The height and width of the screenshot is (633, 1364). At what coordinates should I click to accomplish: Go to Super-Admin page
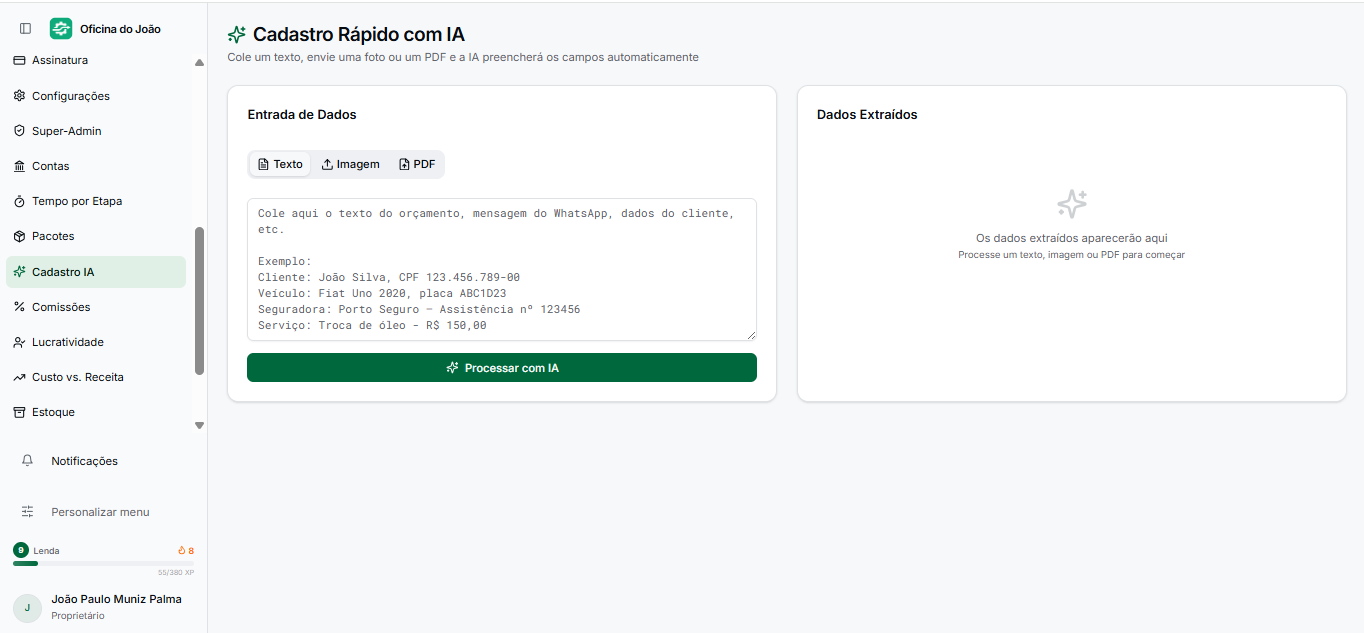pos(96,131)
